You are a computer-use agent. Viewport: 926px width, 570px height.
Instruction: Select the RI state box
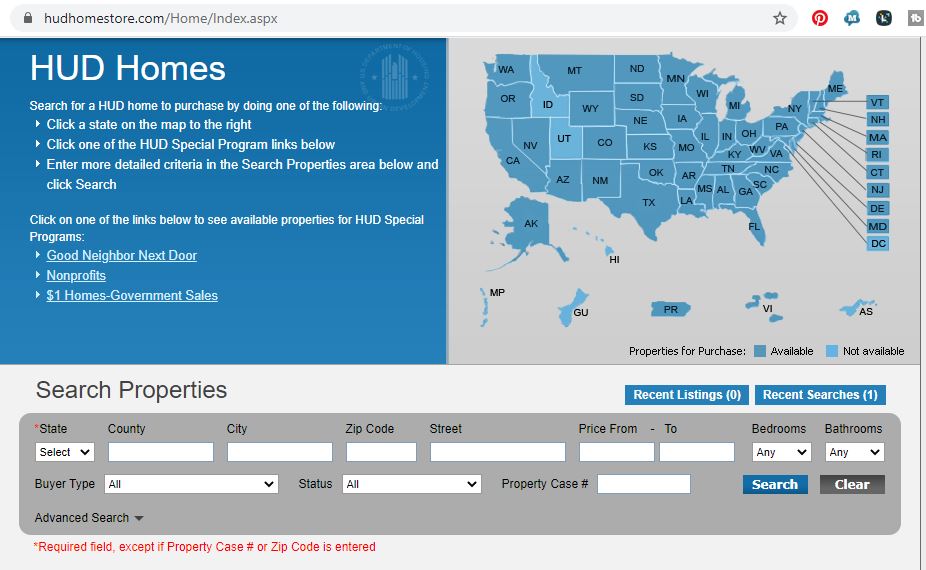877,155
